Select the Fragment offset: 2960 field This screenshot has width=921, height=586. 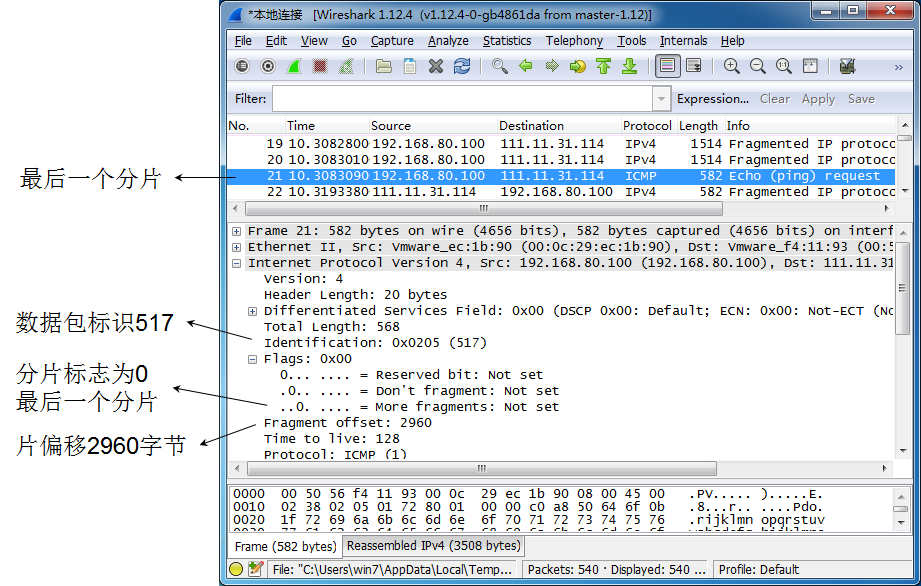(348, 423)
